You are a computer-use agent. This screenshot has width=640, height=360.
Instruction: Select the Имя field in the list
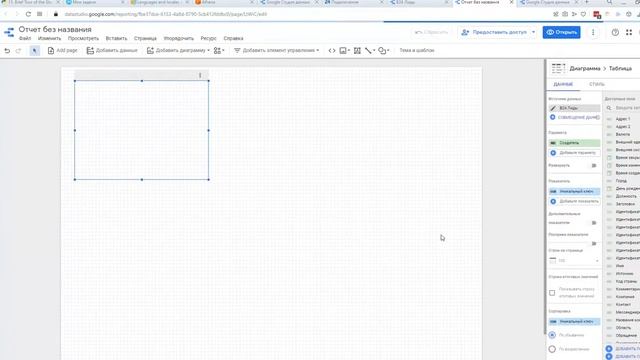pos(620,266)
